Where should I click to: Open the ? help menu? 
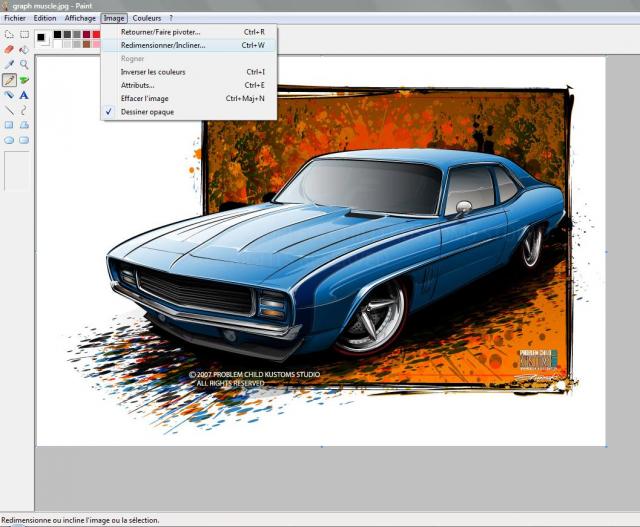coord(171,18)
